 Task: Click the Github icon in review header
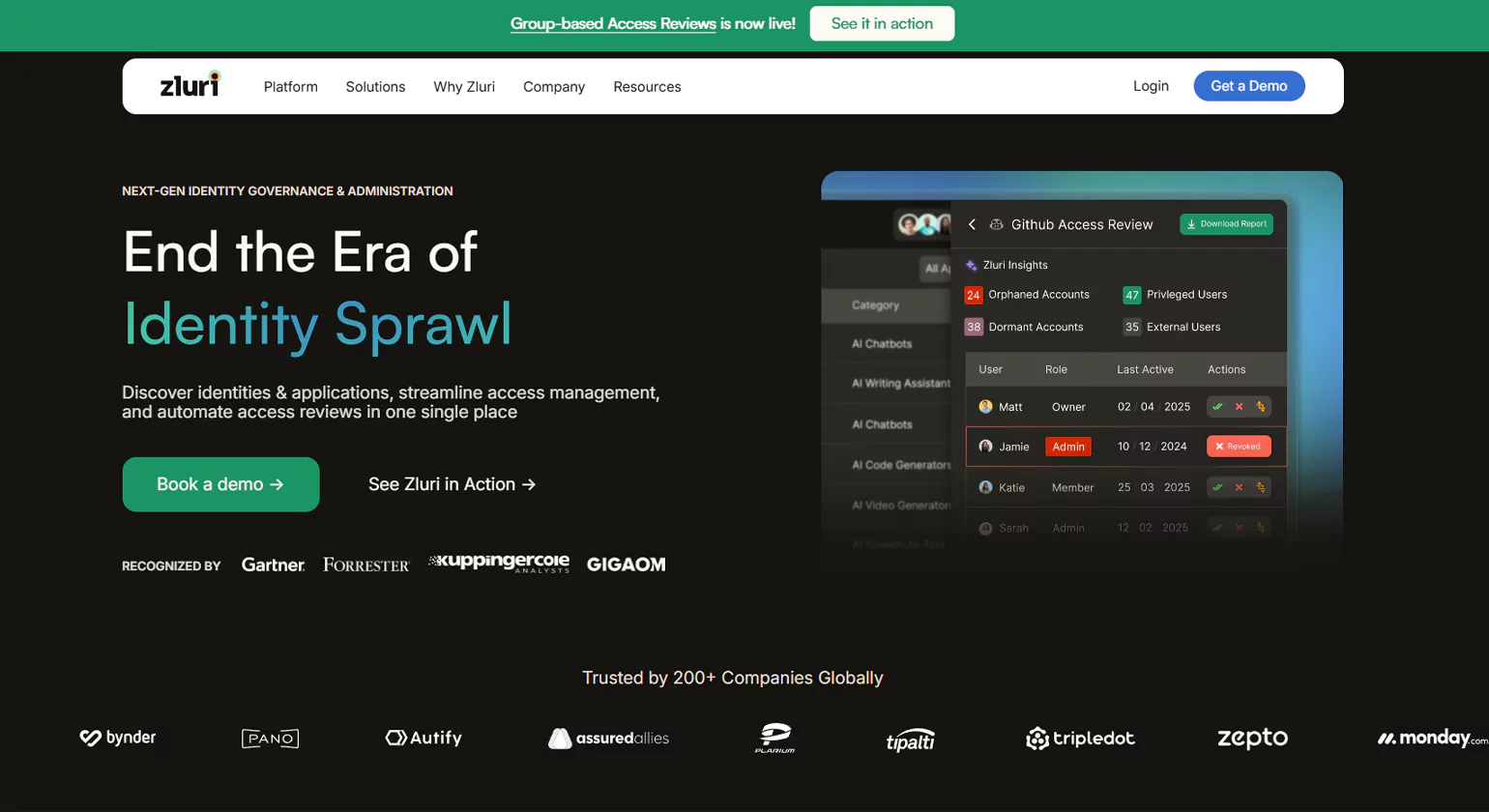[x=996, y=224]
